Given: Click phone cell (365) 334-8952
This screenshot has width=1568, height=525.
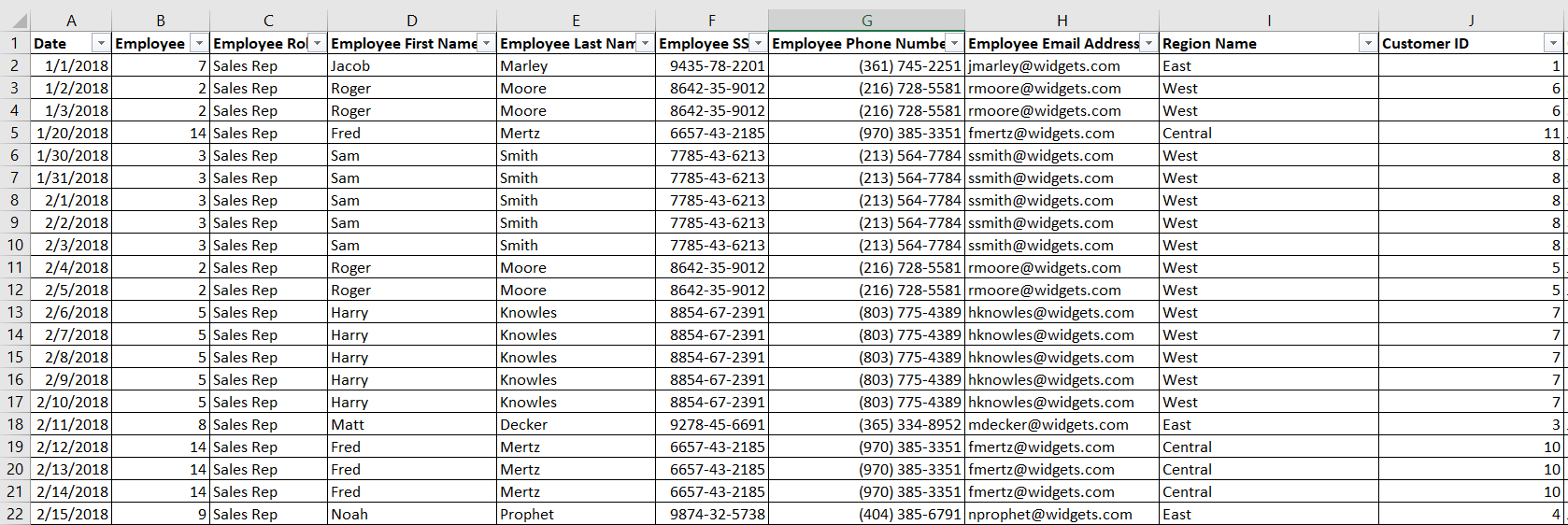Looking at the screenshot, I should (867, 424).
